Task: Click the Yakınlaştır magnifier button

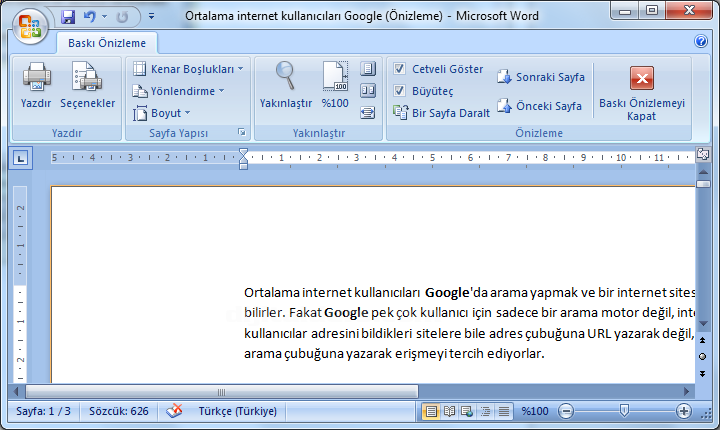Action: click(x=286, y=85)
